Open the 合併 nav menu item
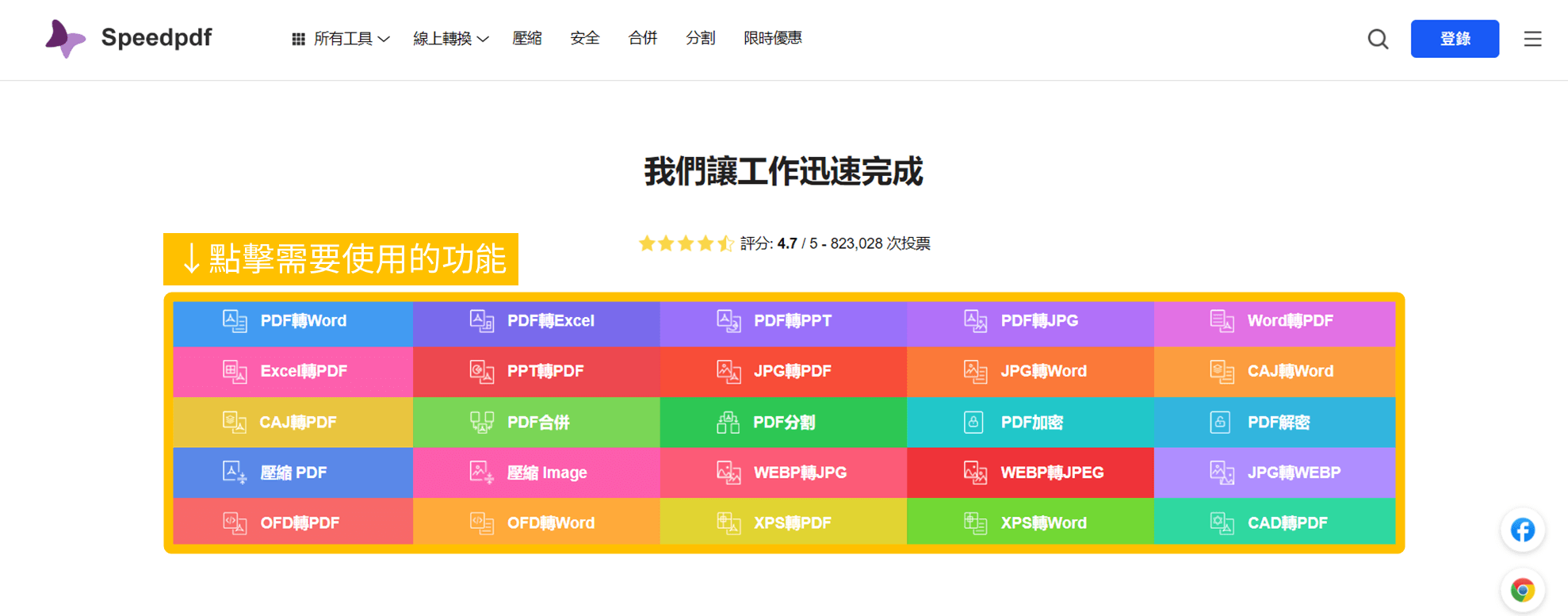 643,38
